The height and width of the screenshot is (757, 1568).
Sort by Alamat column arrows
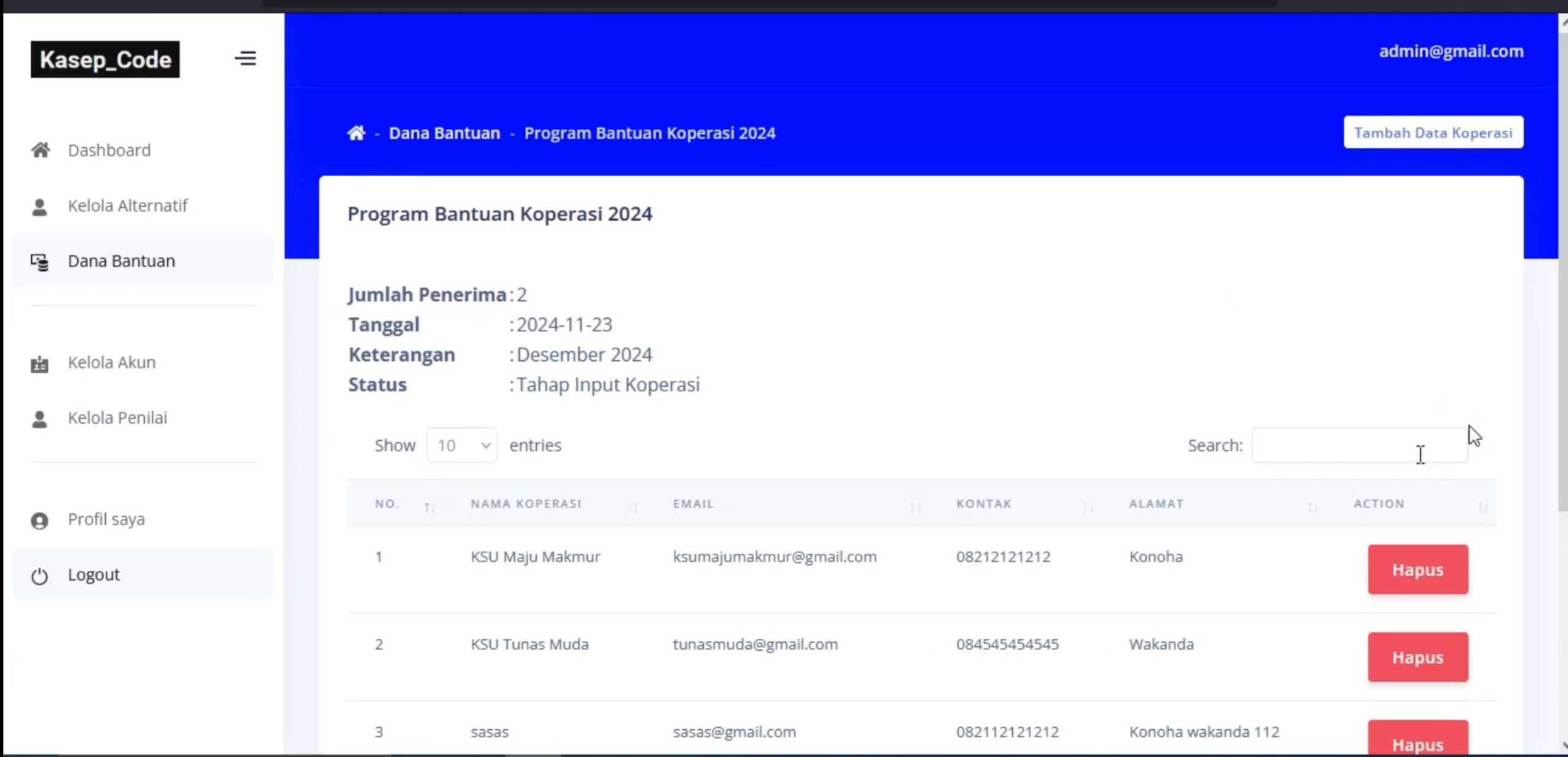[1312, 507]
